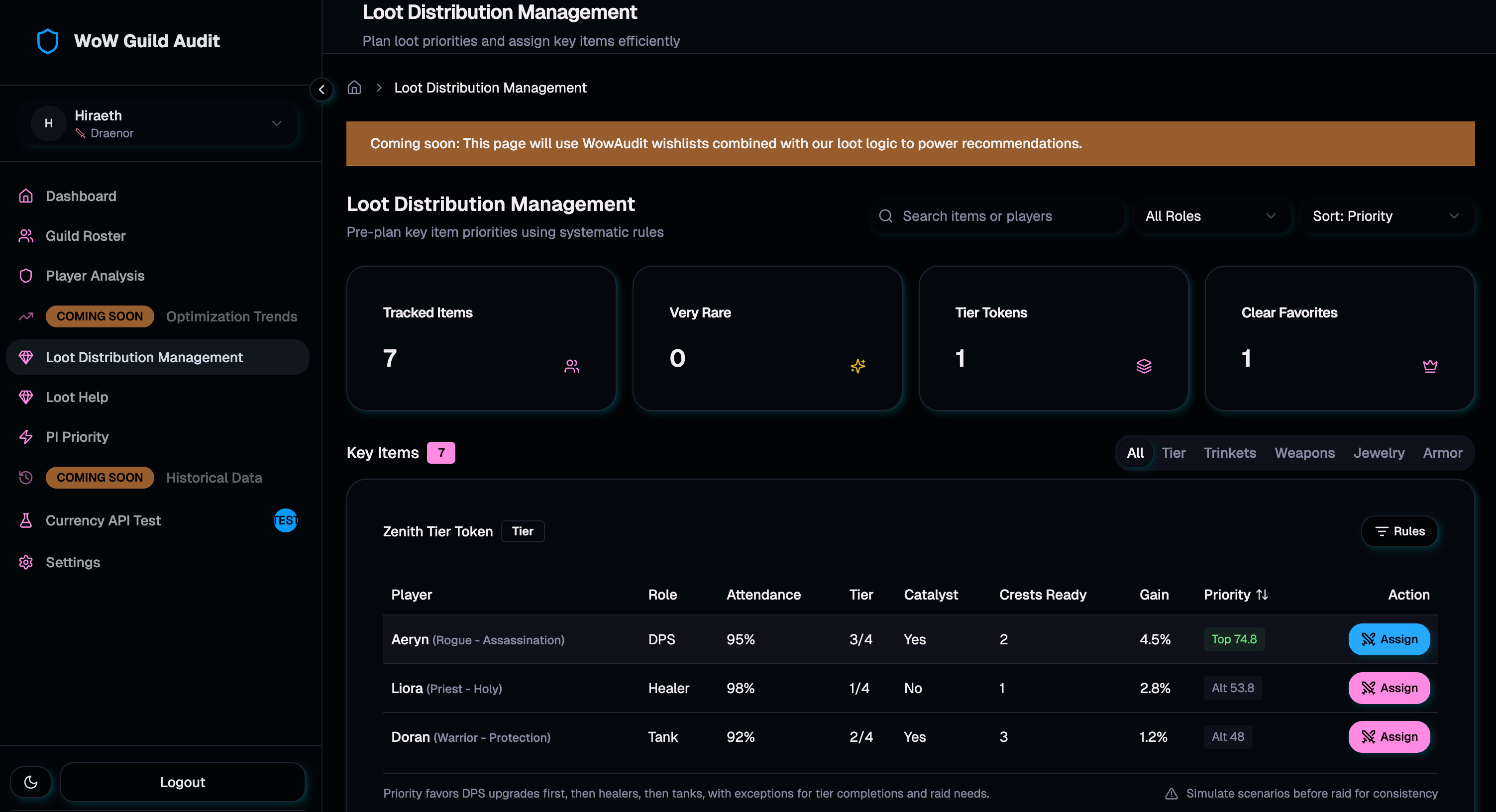The height and width of the screenshot is (812, 1496).
Task: Open the Rules panel
Action: (x=1399, y=531)
